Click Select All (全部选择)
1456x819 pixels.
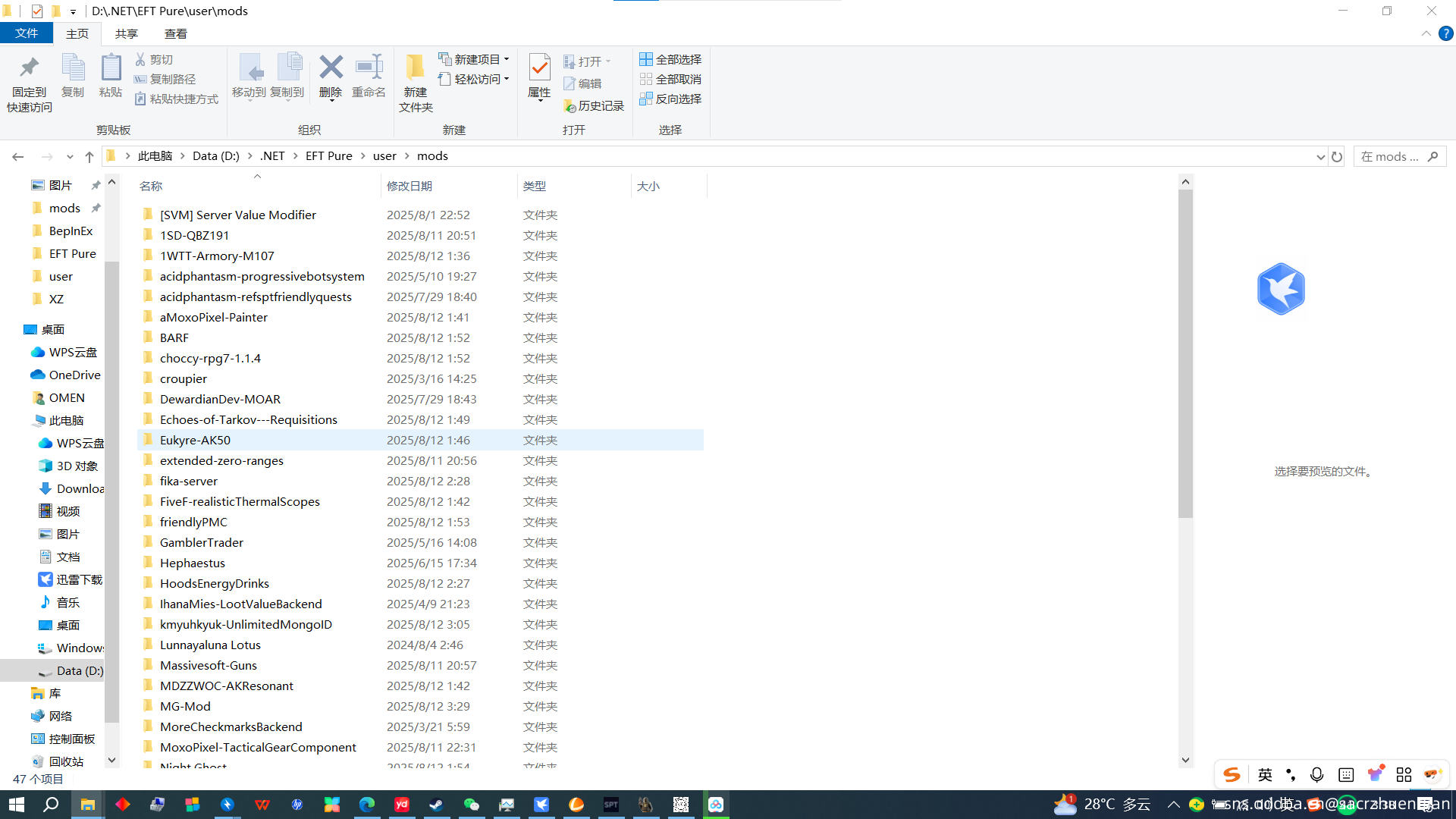pyautogui.click(x=670, y=59)
